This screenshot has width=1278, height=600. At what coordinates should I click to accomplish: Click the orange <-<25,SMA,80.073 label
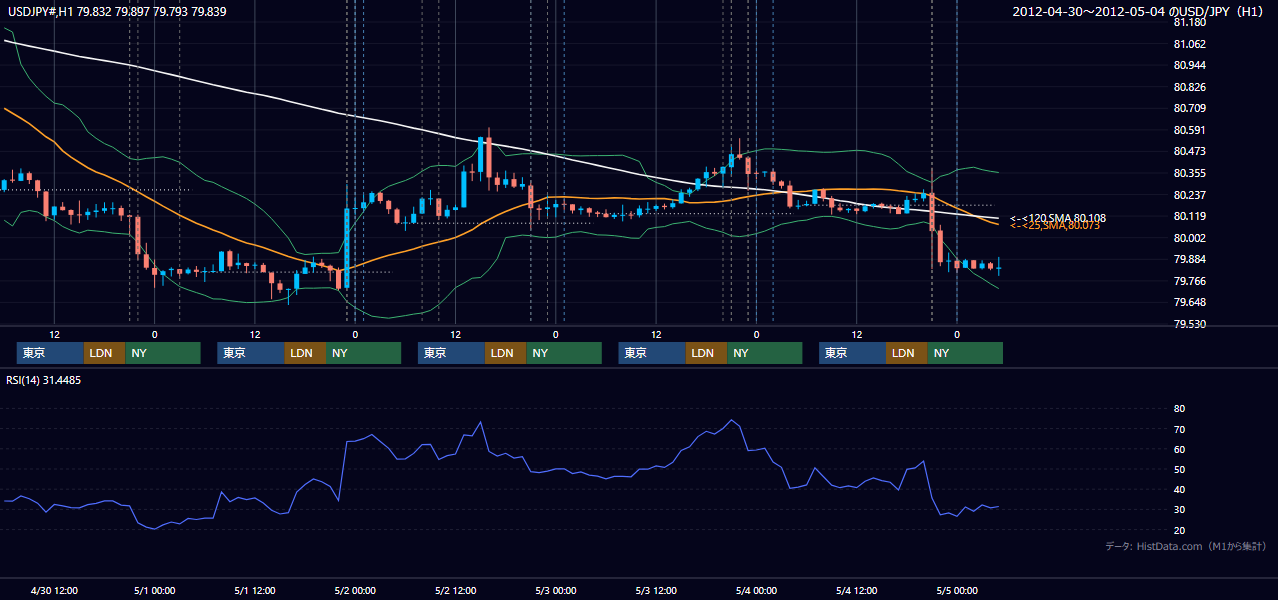1054,226
